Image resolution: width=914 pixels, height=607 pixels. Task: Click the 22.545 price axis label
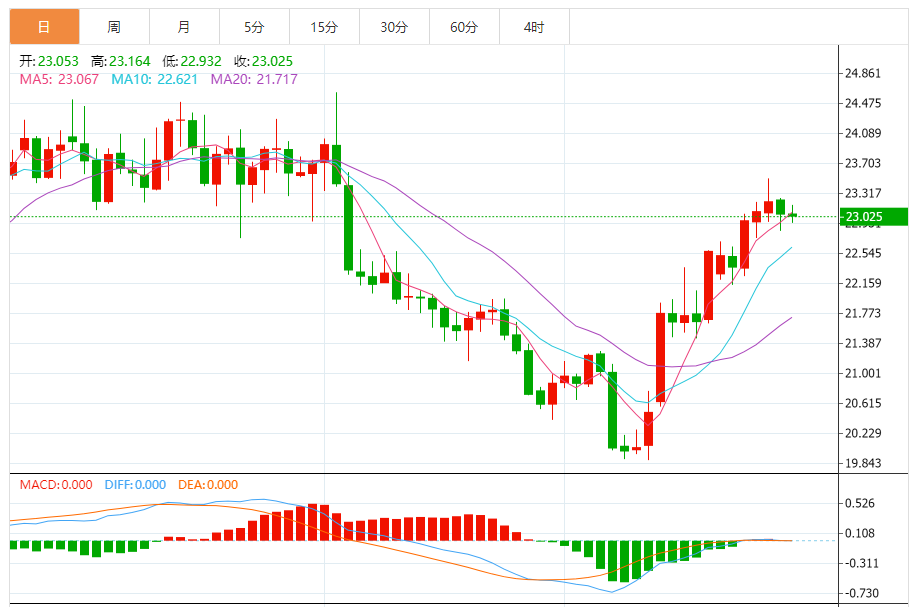(x=863, y=253)
